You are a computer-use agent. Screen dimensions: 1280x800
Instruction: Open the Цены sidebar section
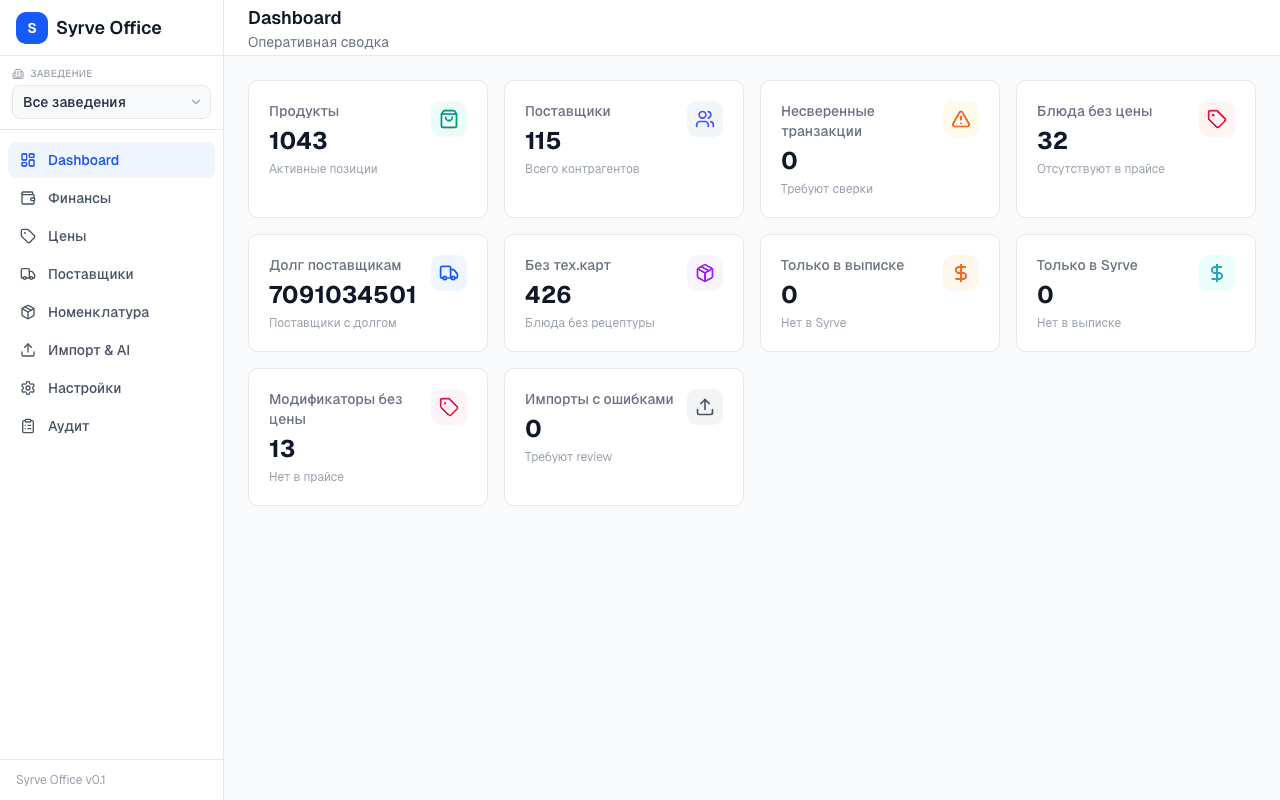coord(67,236)
